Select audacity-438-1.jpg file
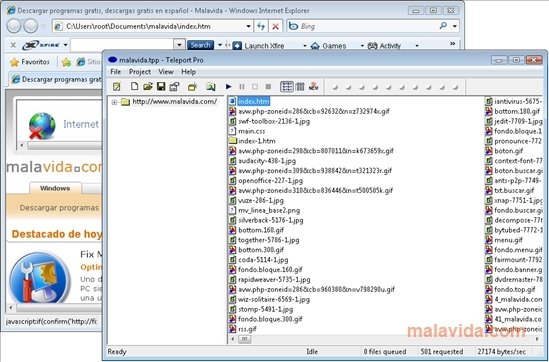549x362 pixels. [x=267, y=161]
